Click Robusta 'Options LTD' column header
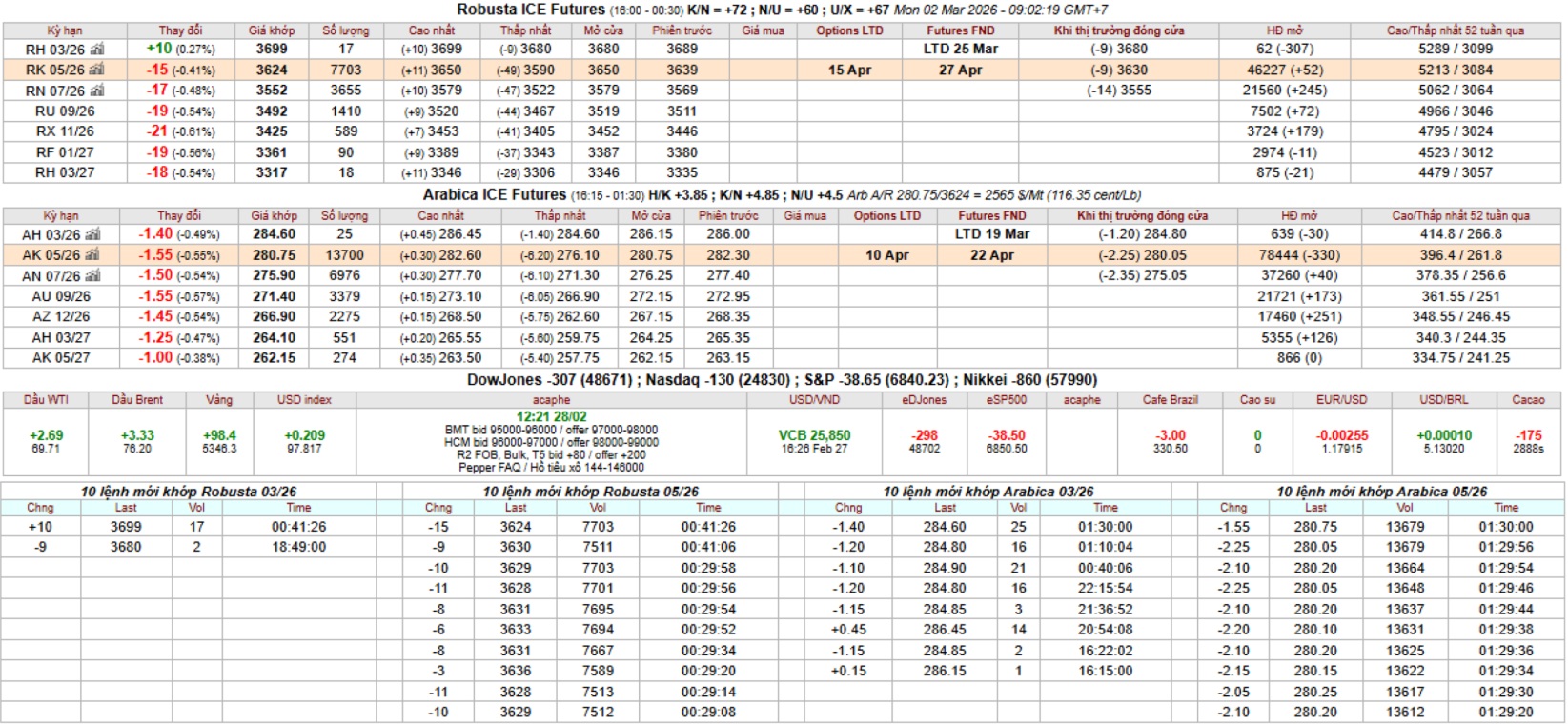 (x=849, y=30)
